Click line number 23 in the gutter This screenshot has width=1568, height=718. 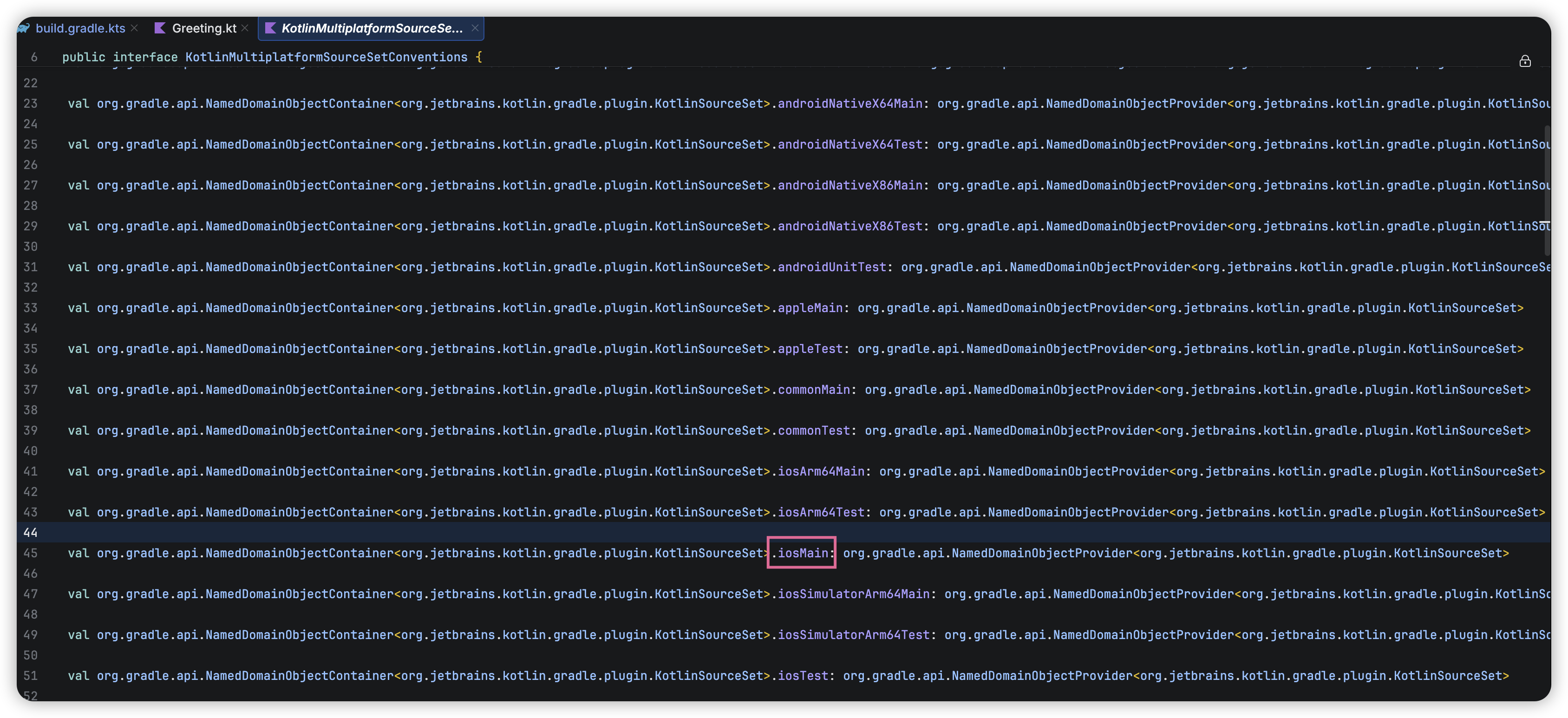tap(31, 104)
